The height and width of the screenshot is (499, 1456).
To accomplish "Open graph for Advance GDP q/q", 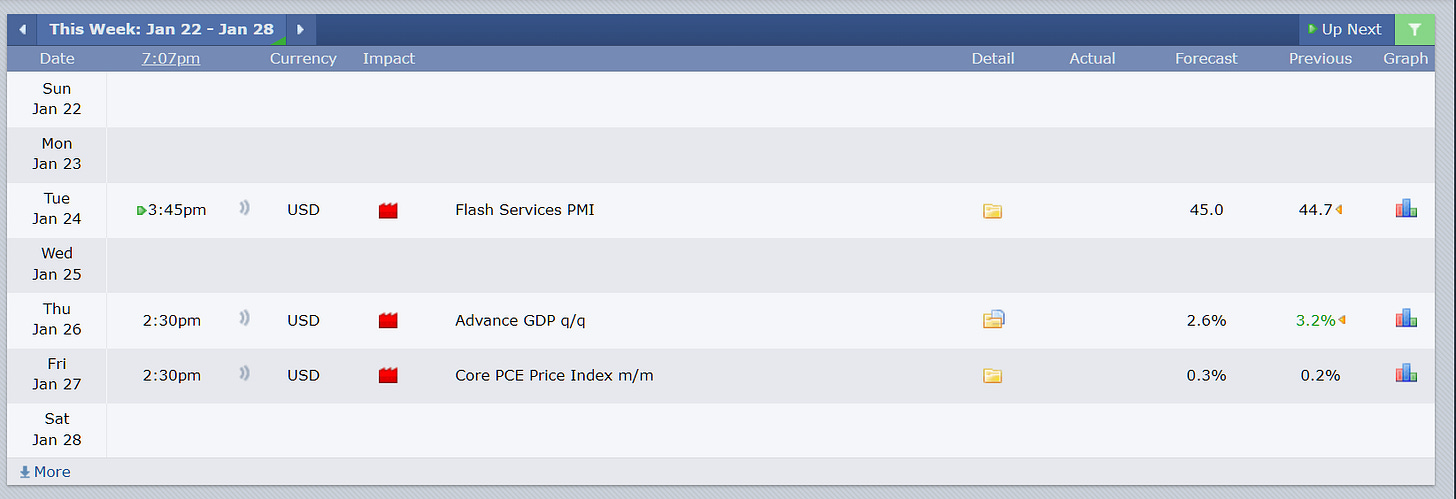I will click(x=1406, y=319).
